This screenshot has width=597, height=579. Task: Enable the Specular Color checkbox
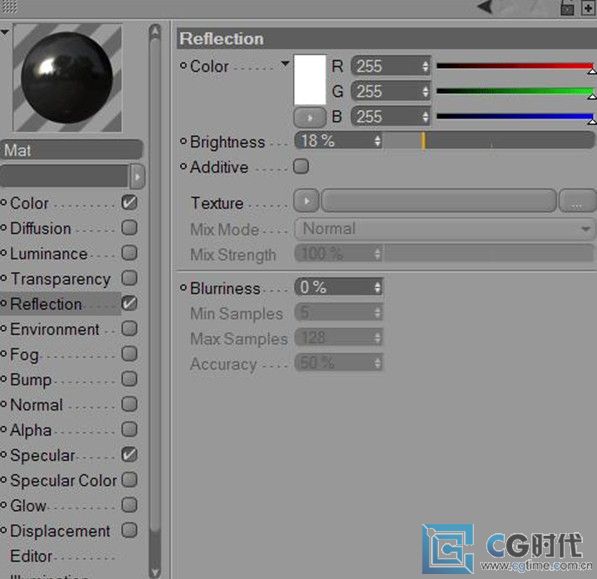[x=129, y=480]
